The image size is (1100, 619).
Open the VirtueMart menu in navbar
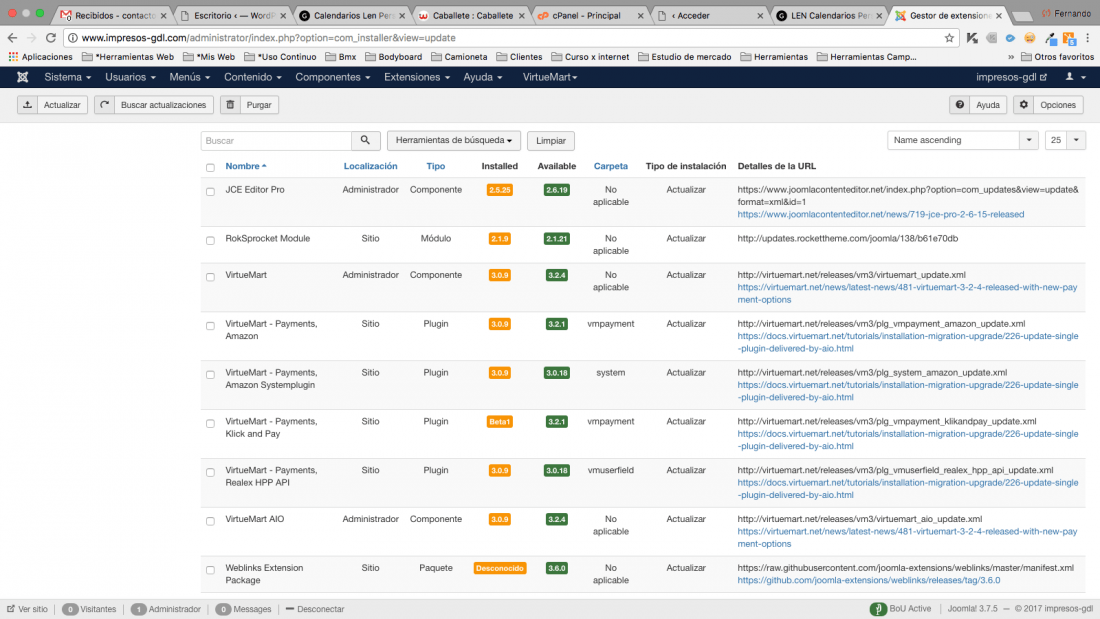point(550,77)
